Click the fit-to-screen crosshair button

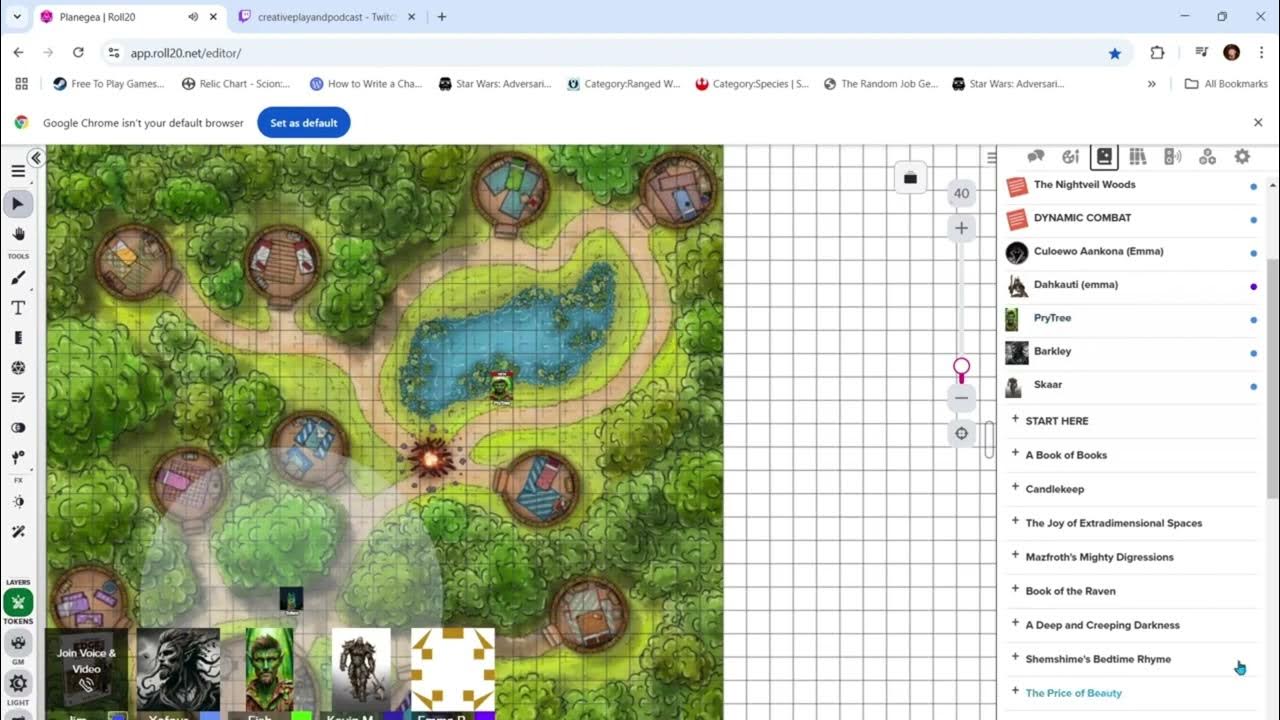[961, 433]
